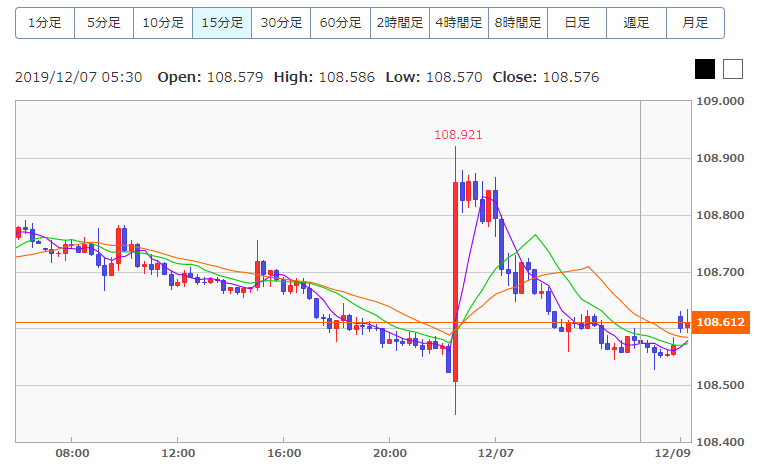757x466 pixels.
Task: Select the 60分足 timeframe
Action: coord(340,22)
